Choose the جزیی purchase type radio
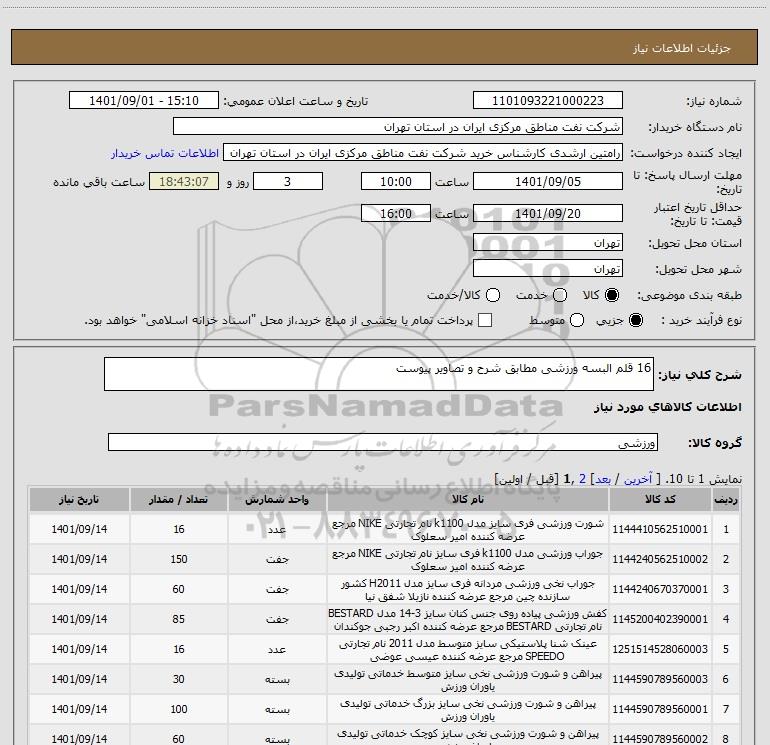This screenshot has width=770, height=745. (x=636, y=320)
